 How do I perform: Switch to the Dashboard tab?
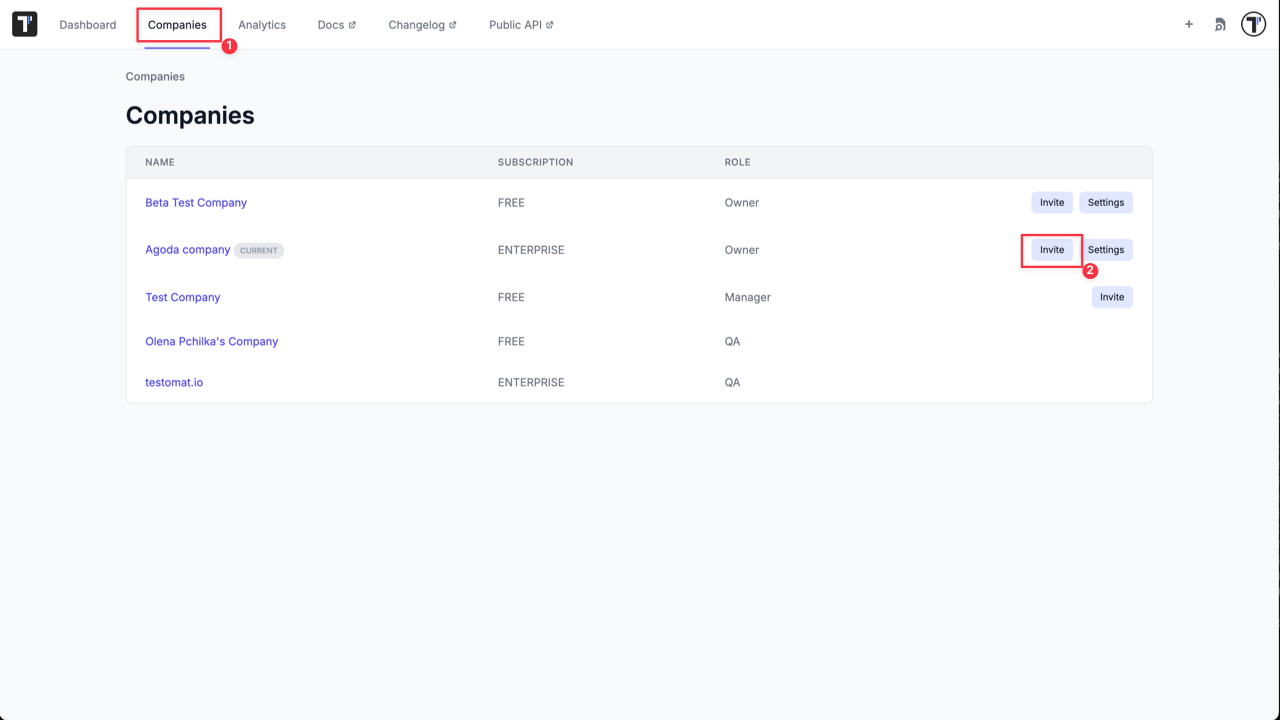(87, 24)
